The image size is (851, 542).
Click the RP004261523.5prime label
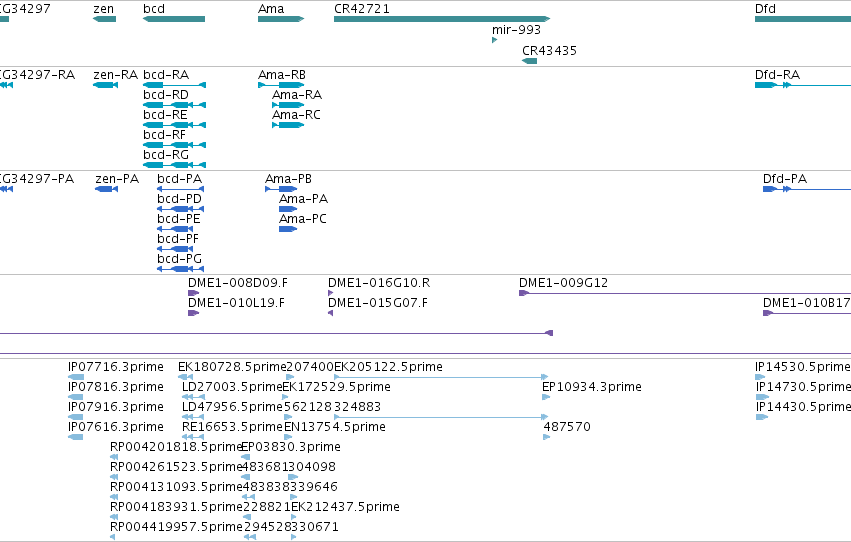click(176, 467)
